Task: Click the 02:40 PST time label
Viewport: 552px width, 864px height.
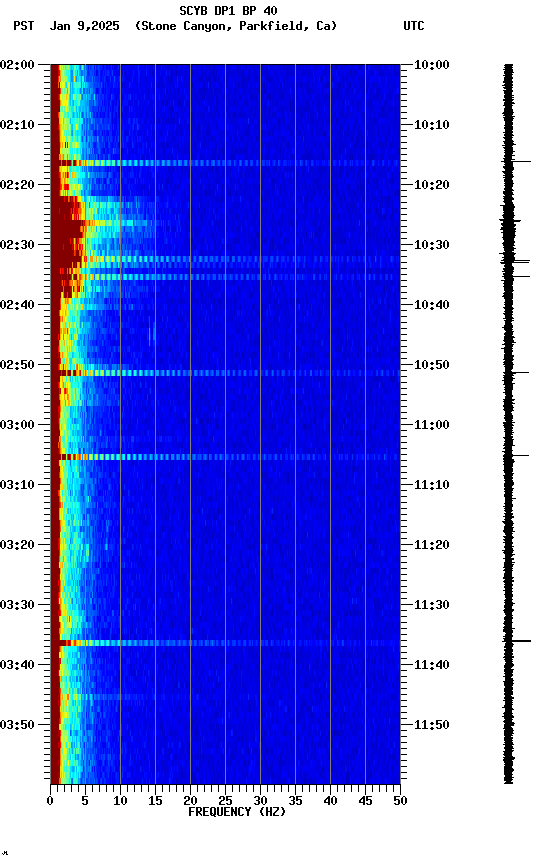Action: (17, 305)
